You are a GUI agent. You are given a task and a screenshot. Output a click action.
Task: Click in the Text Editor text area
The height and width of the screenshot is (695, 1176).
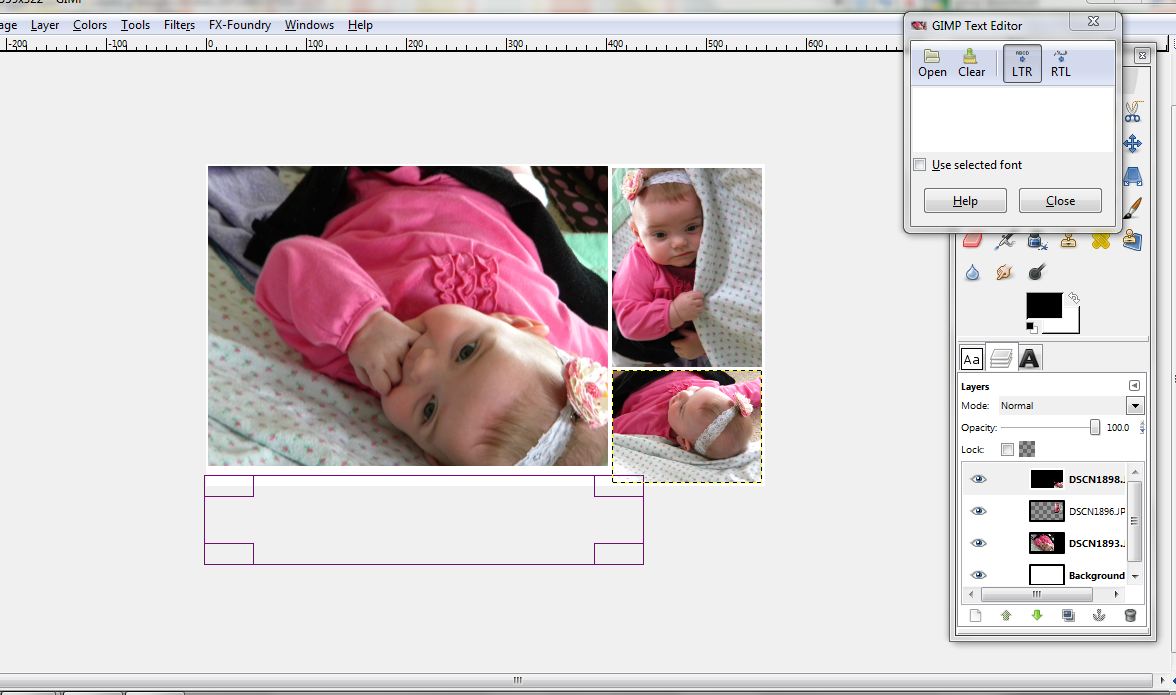[x=1012, y=118]
